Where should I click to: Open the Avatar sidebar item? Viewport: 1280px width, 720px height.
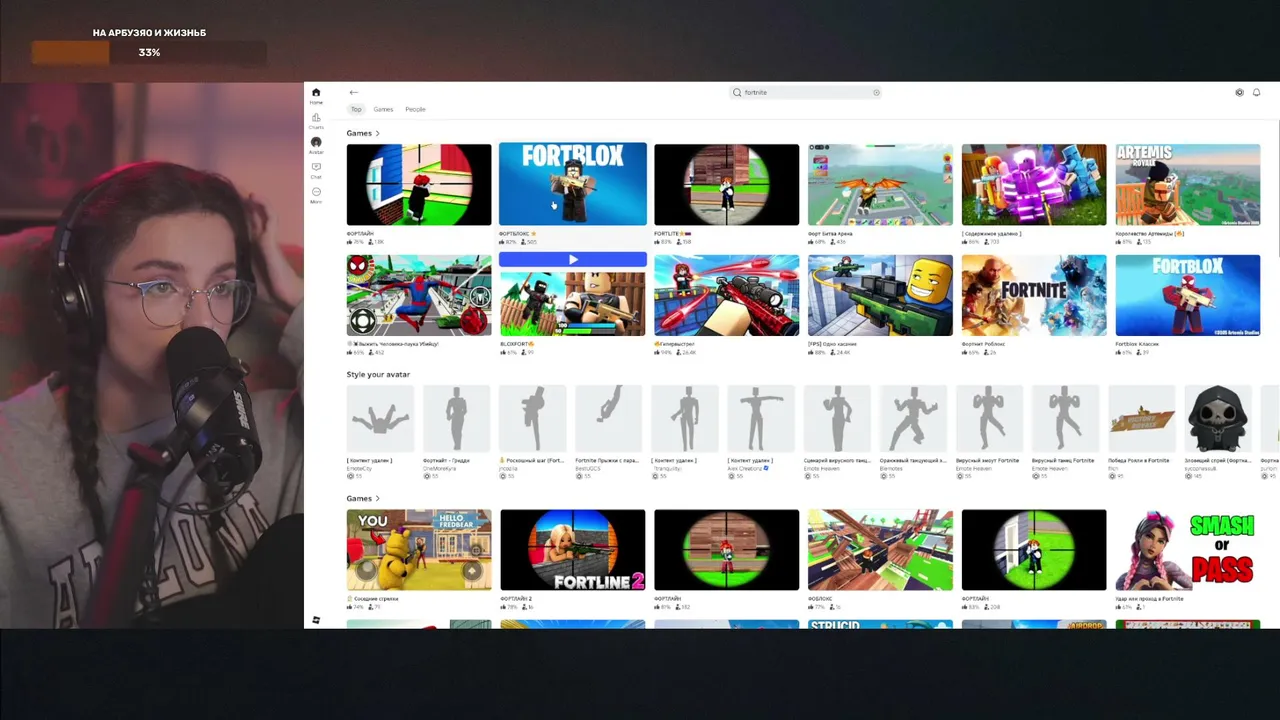pos(316,145)
